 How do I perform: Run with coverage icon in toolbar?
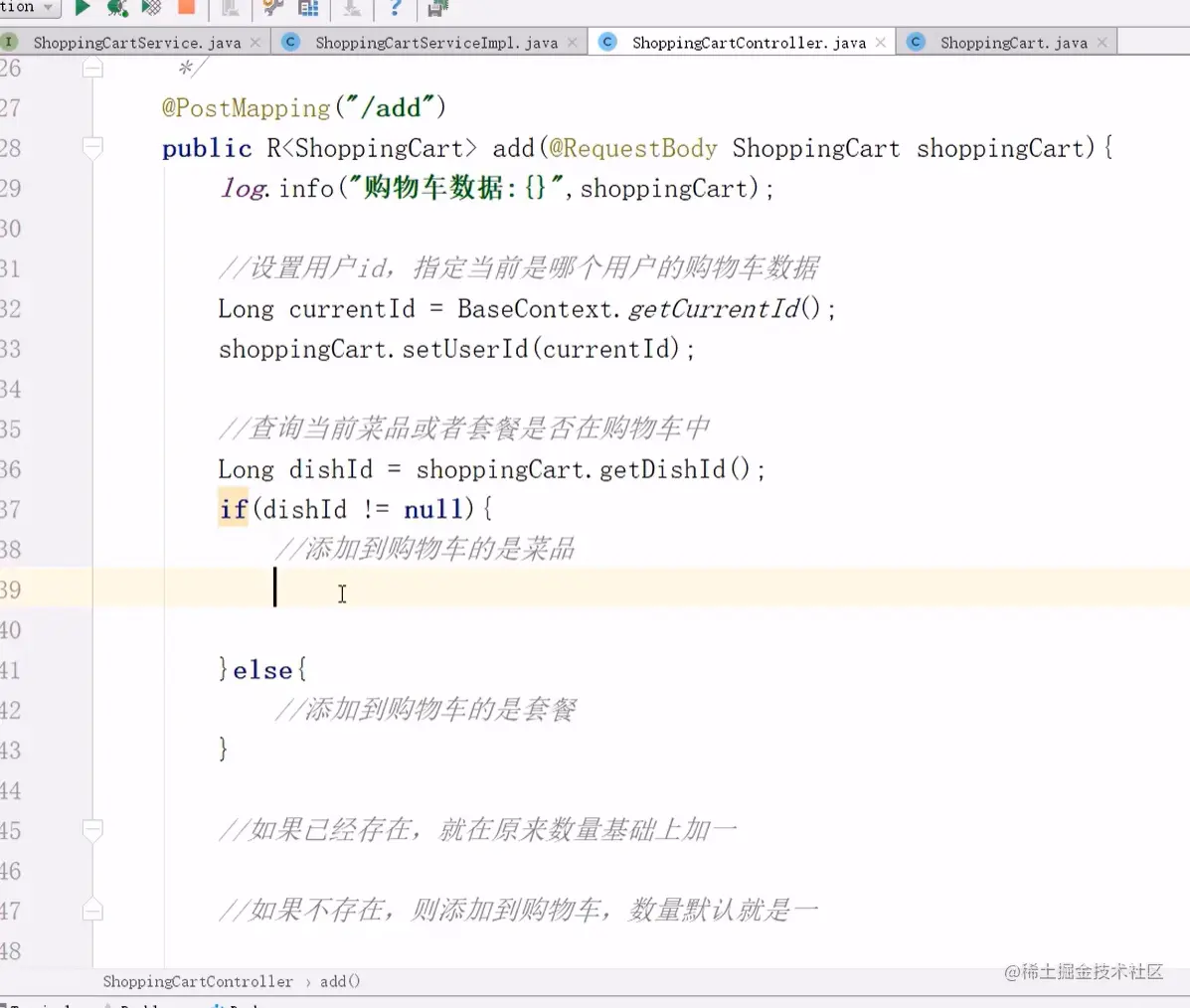(152, 8)
